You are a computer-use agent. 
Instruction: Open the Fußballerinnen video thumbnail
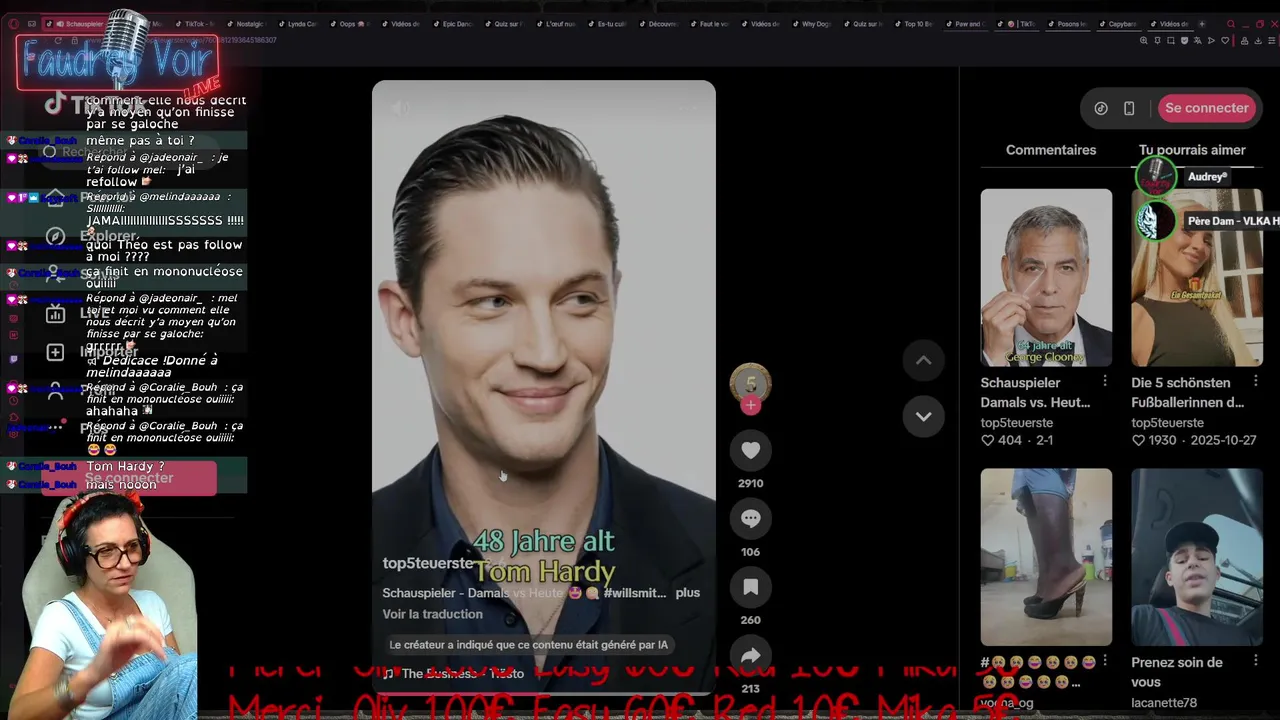(x=1197, y=278)
